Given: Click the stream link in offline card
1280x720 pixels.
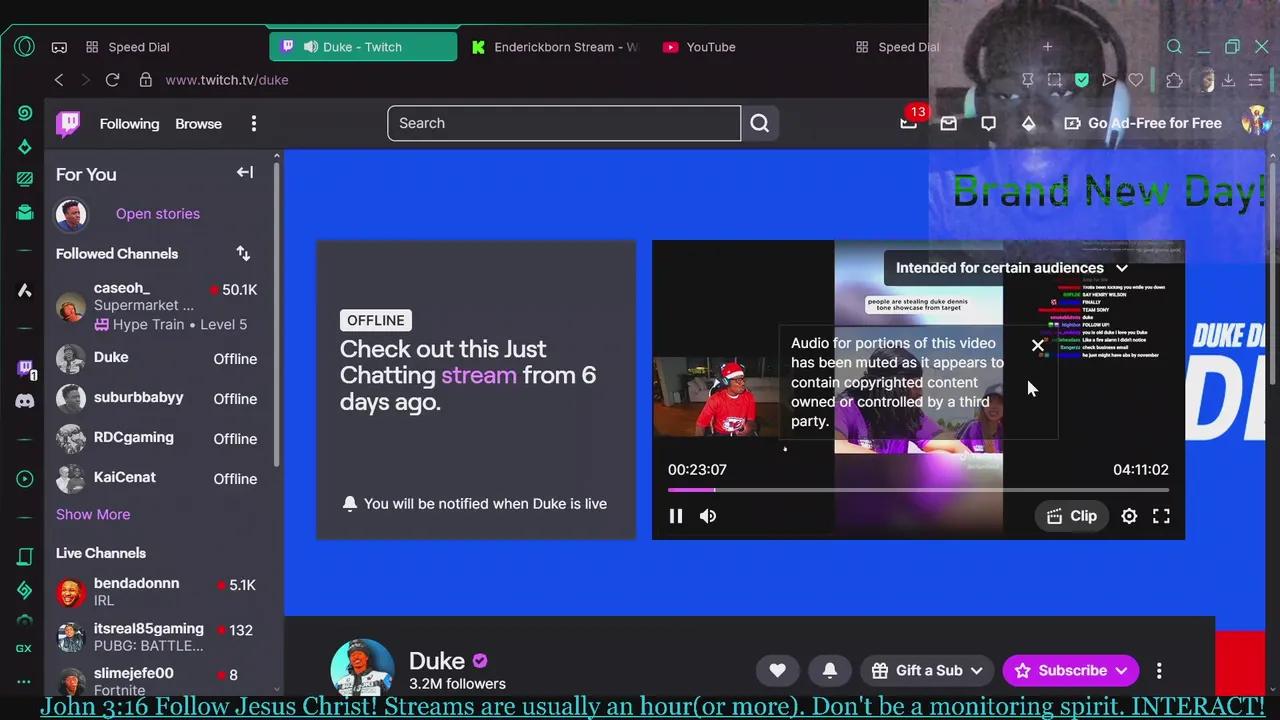Looking at the screenshot, I should coord(479,376).
